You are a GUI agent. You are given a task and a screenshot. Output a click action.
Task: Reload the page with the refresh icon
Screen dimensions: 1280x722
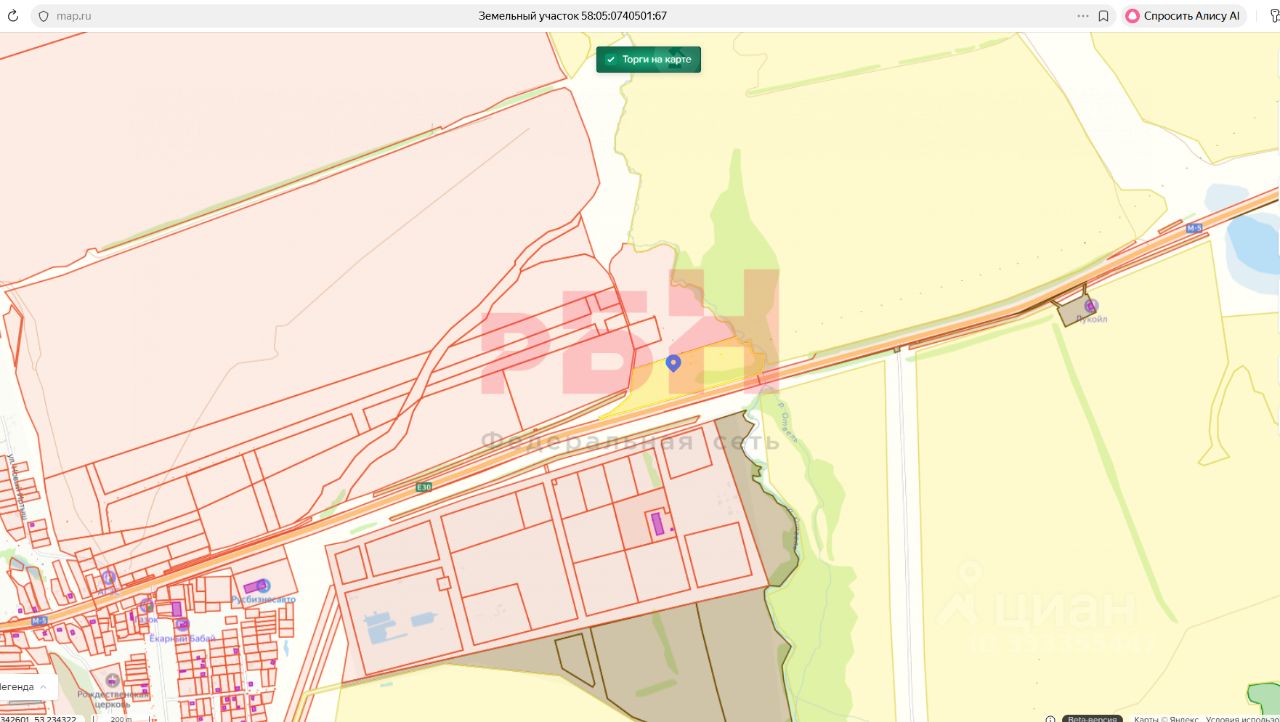[x=13, y=16]
